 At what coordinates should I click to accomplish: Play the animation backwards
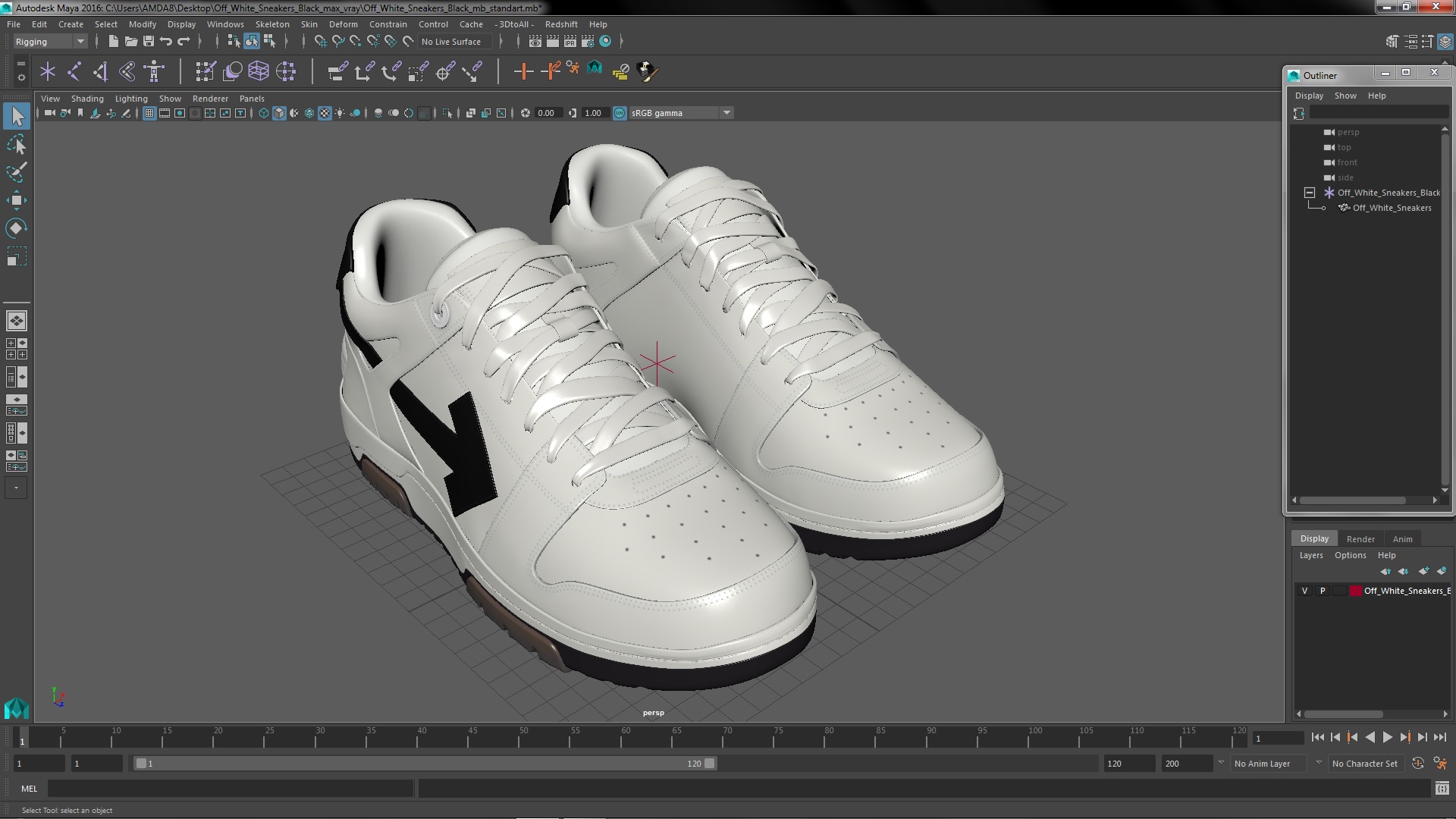(x=1370, y=737)
